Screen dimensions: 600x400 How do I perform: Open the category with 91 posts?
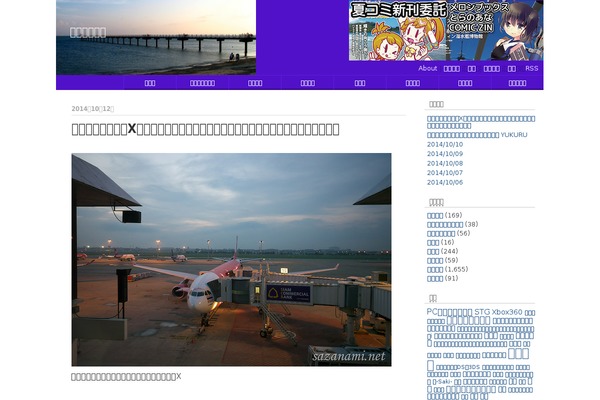point(435,279)
